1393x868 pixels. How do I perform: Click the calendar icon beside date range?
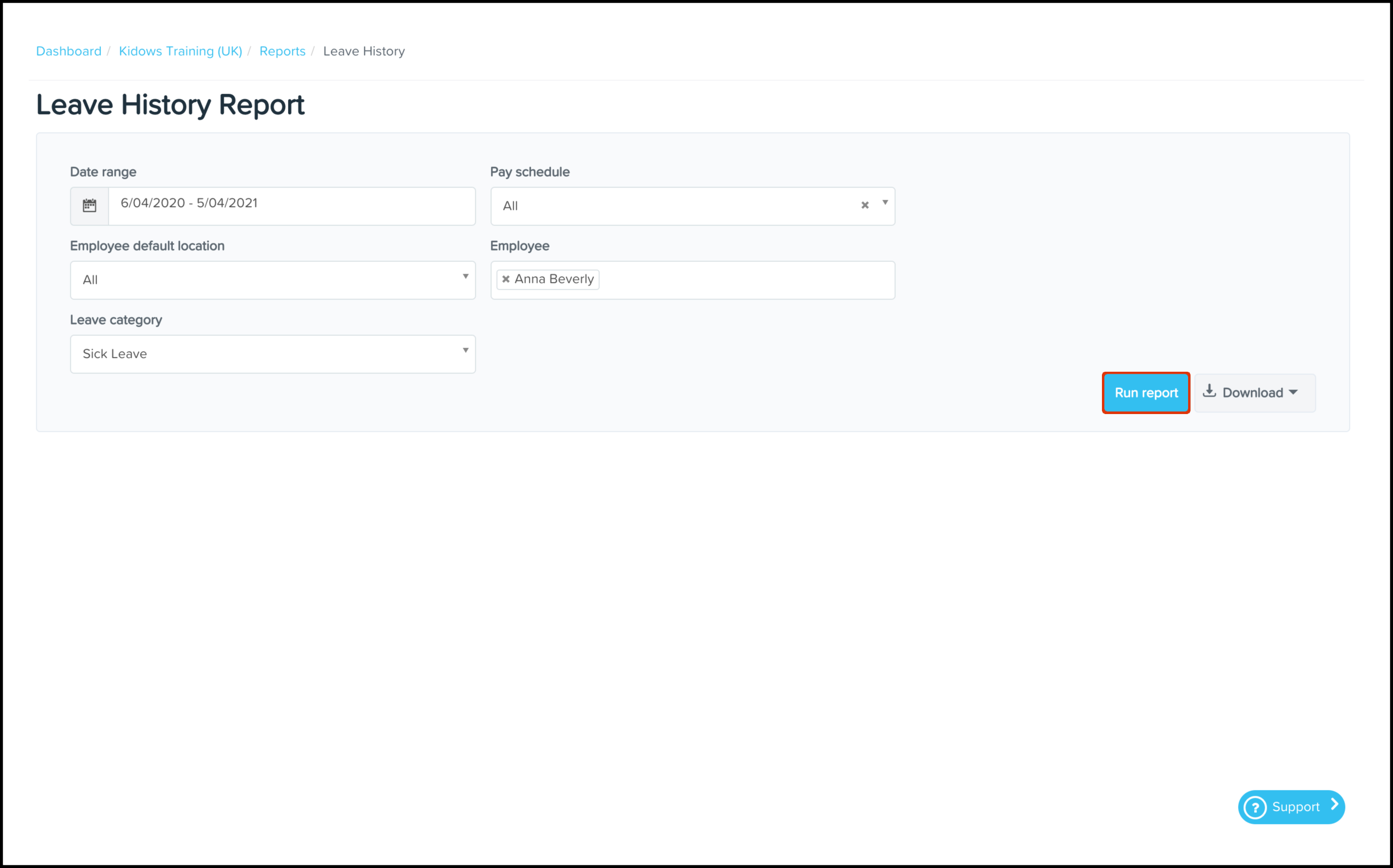[90, 205]
